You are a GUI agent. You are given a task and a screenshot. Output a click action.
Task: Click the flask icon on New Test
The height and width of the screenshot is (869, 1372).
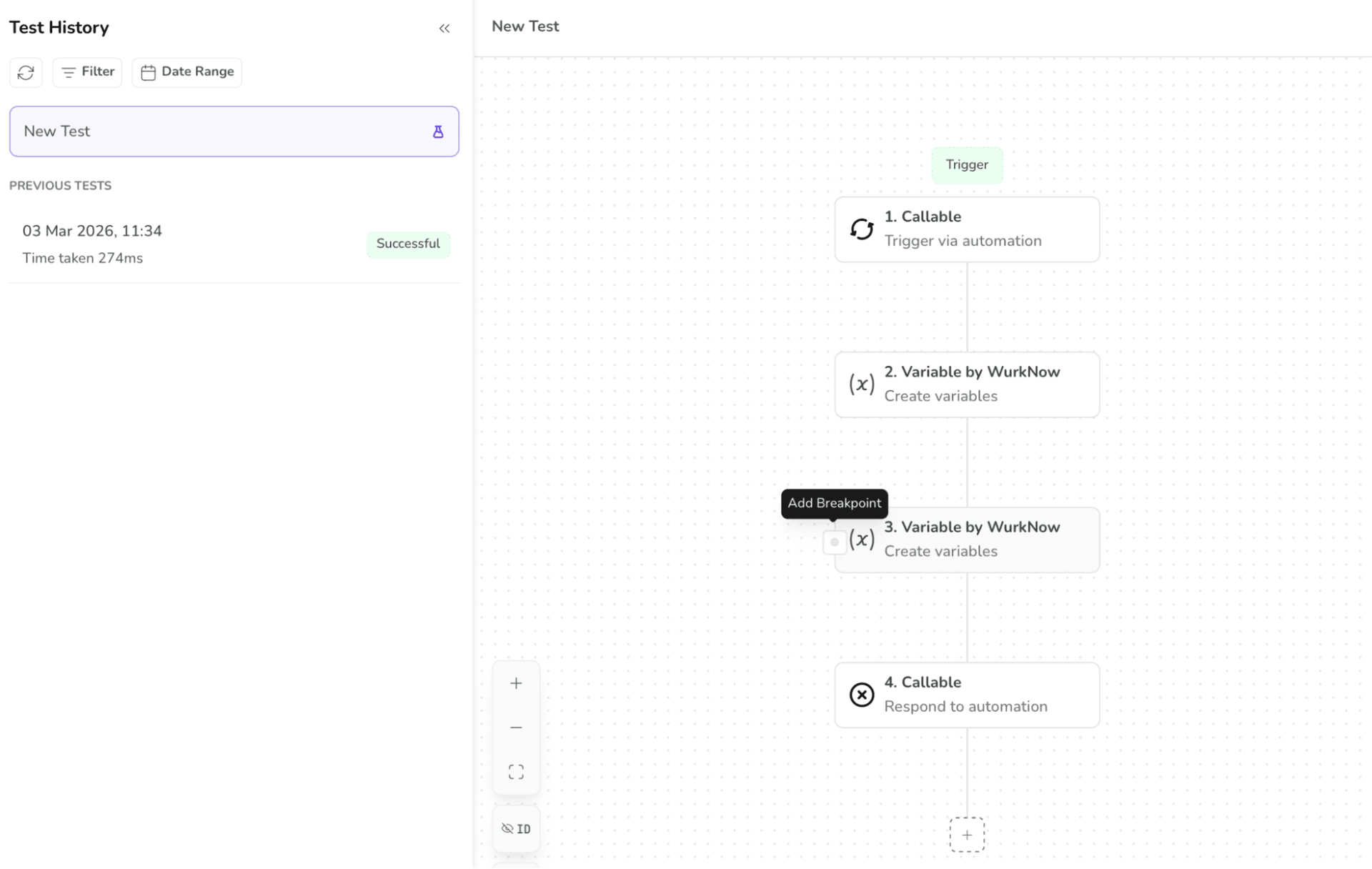tap(438, 131)
